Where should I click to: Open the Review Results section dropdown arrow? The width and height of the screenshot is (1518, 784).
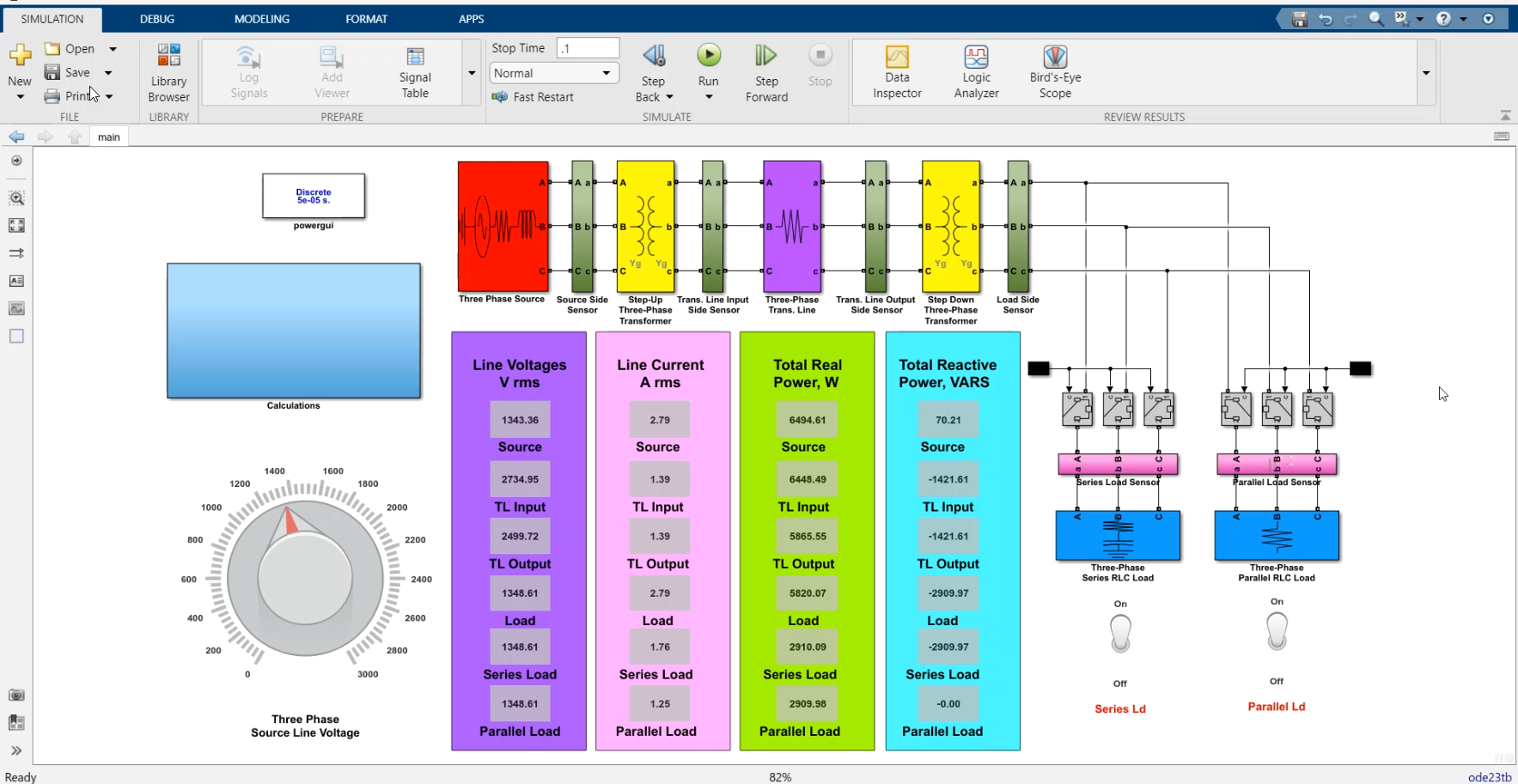(x=1426, y=73)
